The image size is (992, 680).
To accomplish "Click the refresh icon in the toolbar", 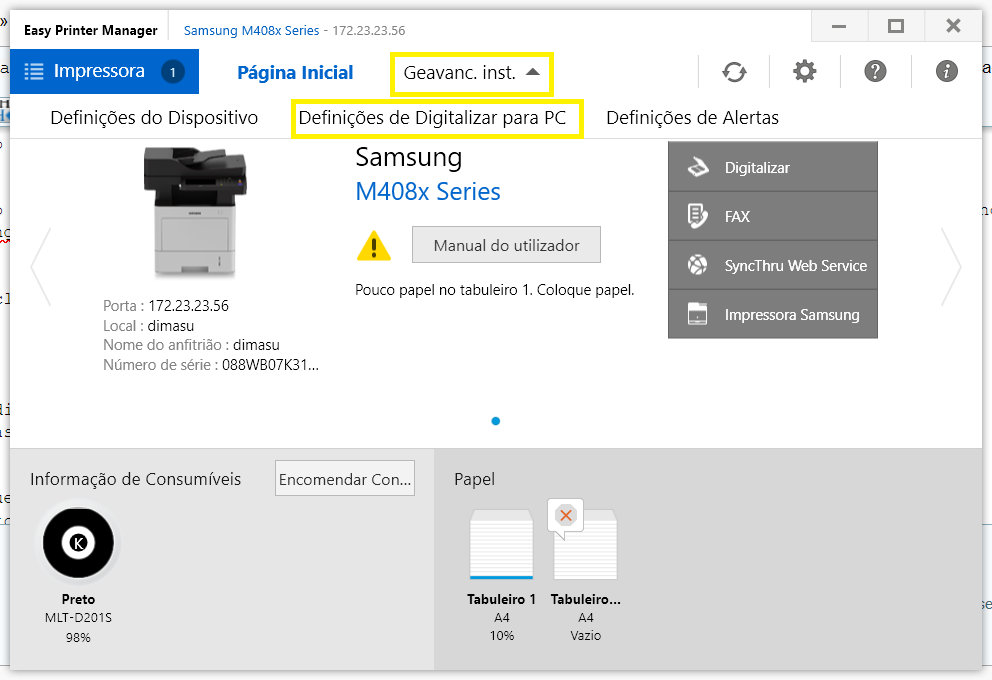I will (734, 72).
